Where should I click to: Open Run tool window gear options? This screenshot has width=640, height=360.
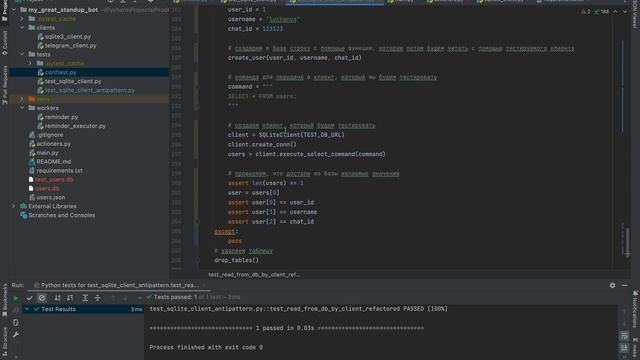(x=612, y=285)
